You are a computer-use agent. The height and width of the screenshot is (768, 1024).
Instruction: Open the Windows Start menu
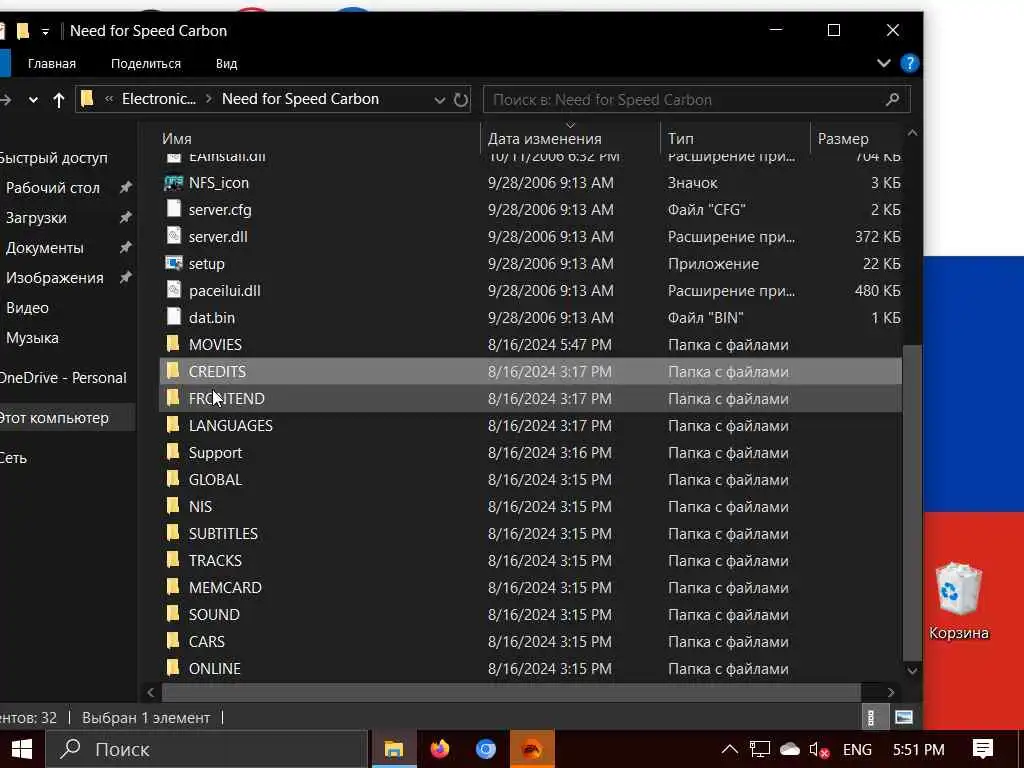coord(22,749)
